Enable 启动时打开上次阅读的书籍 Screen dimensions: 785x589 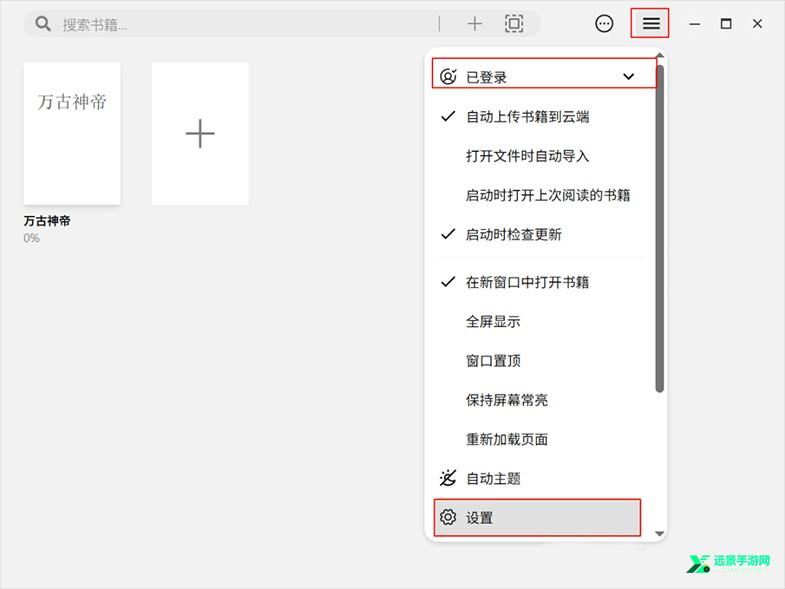538,195
